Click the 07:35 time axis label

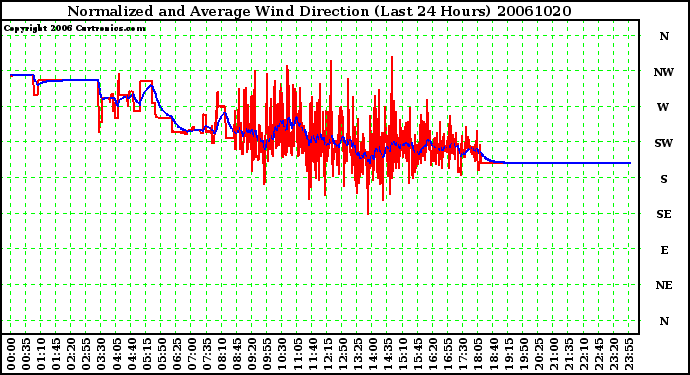click(206, 354)
